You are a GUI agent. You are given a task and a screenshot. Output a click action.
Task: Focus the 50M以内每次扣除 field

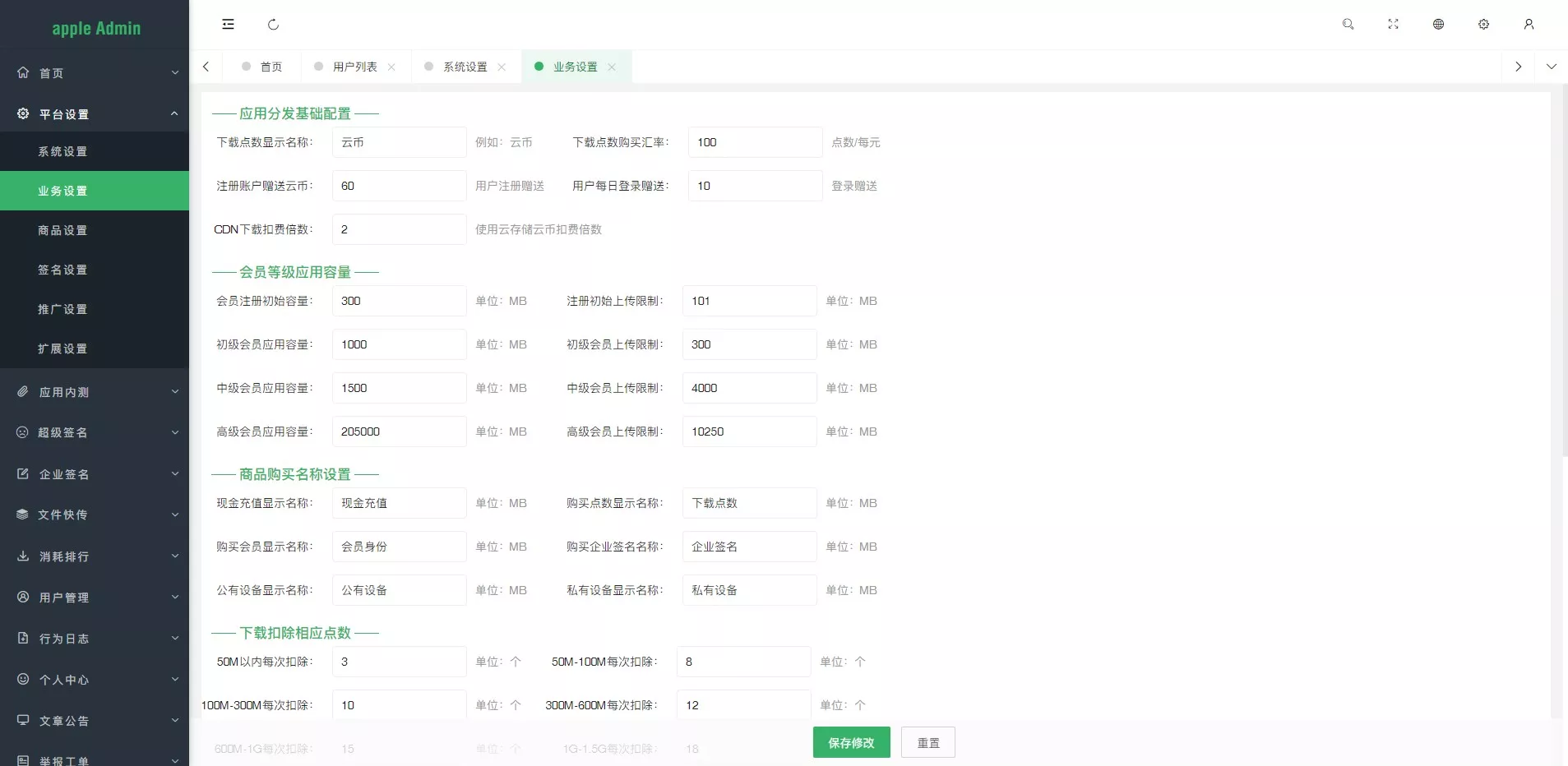click(x=399, y=662)
